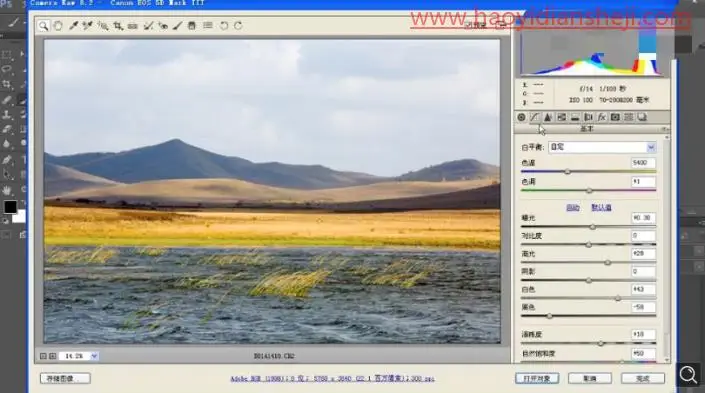Select the Zoom tool in Camera Raw toolbar

[x=43, y=26]
